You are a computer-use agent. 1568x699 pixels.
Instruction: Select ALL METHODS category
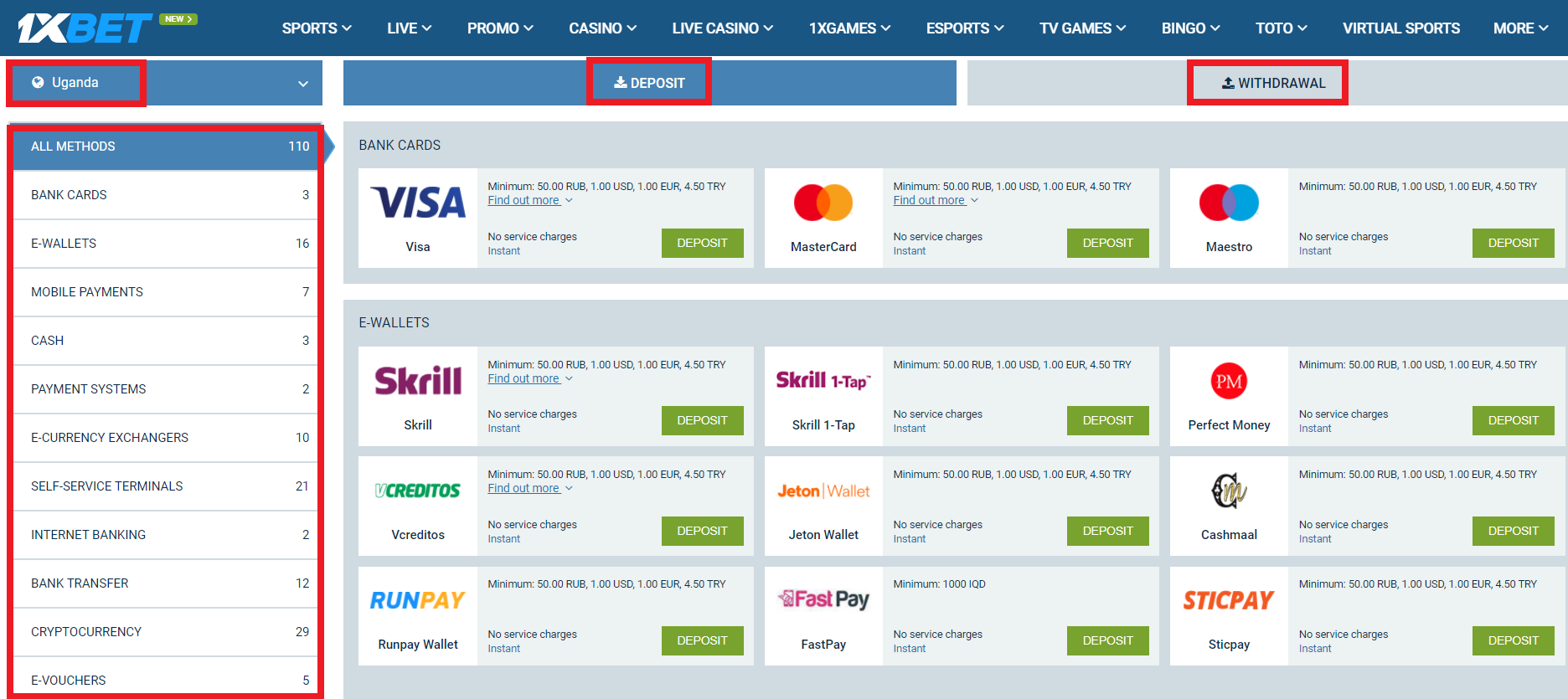[166, 146]
